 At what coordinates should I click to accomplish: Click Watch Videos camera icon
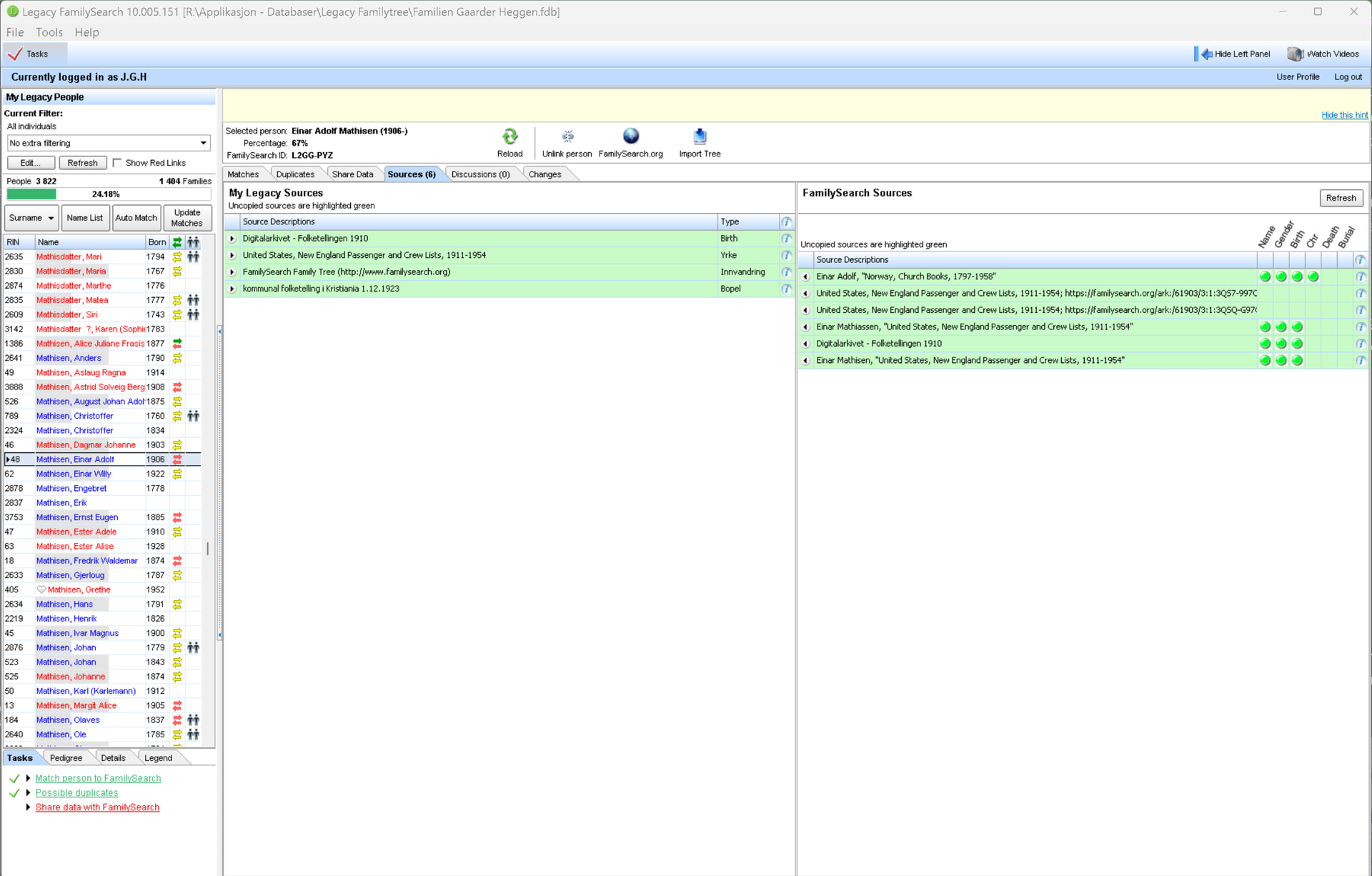1295,54
